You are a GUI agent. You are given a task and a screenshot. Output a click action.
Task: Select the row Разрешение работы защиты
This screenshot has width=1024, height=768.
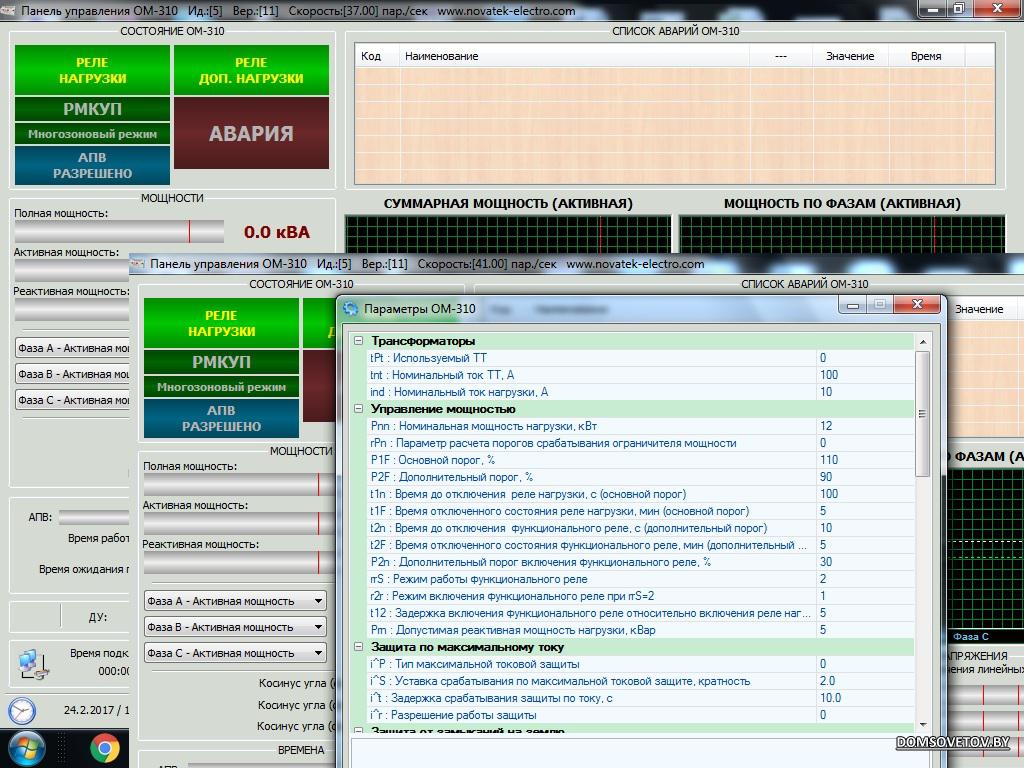[640, 715]
